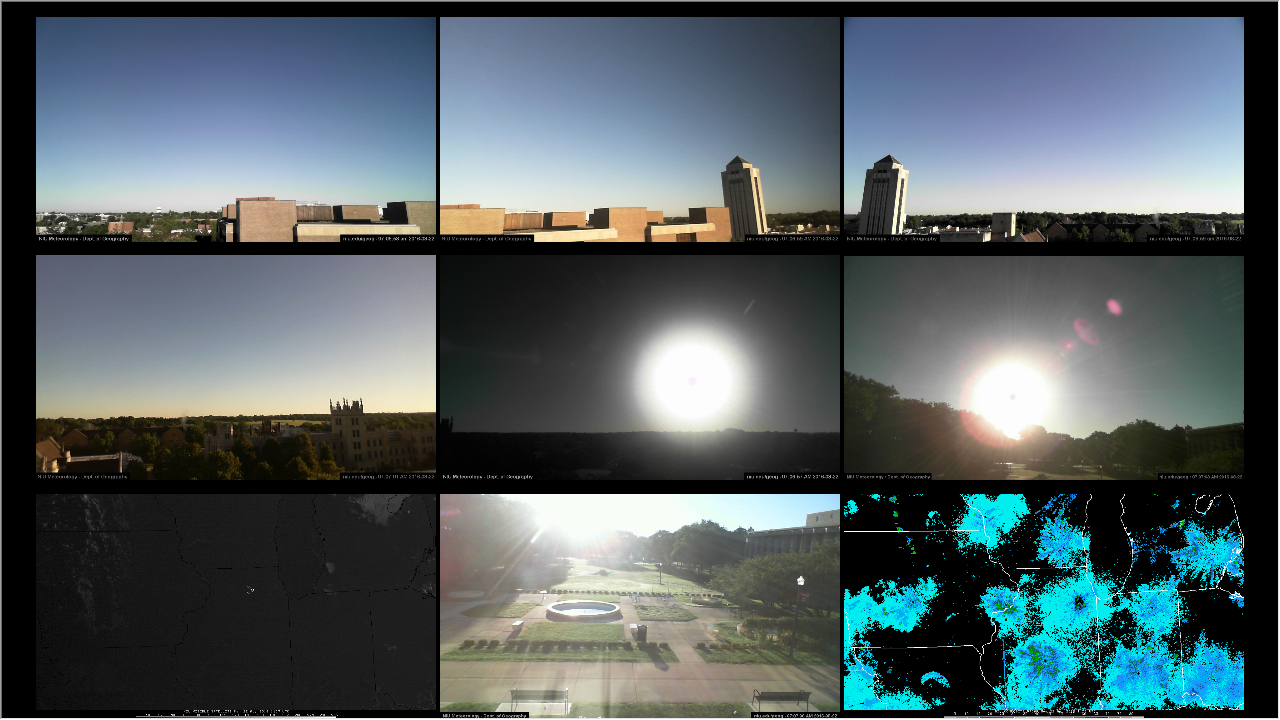Open the webcam with tower on left side
Viewport: 1280px width, 720px height.
1044,129
